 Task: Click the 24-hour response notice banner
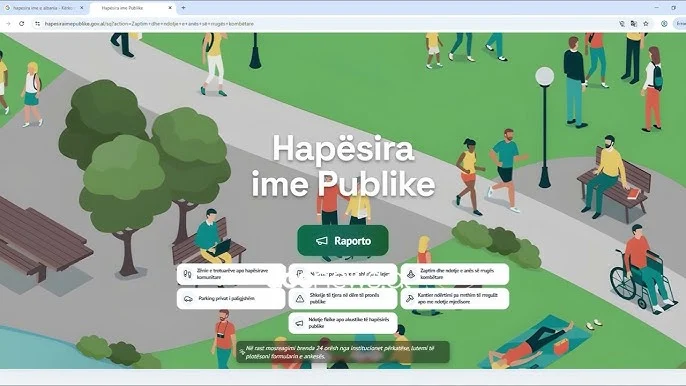[343, 352]
